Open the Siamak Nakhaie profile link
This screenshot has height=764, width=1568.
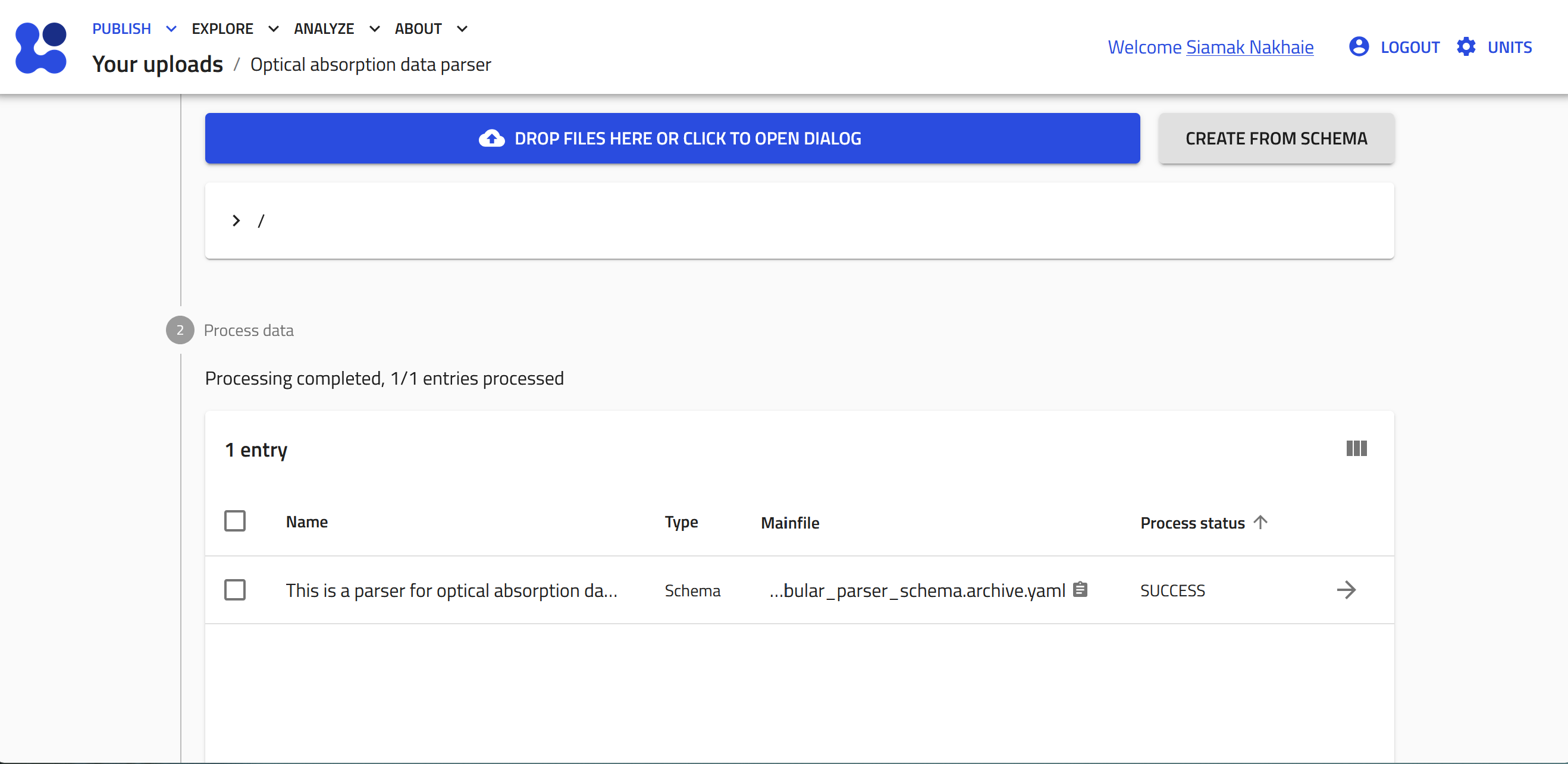[x=1250, y=46]
